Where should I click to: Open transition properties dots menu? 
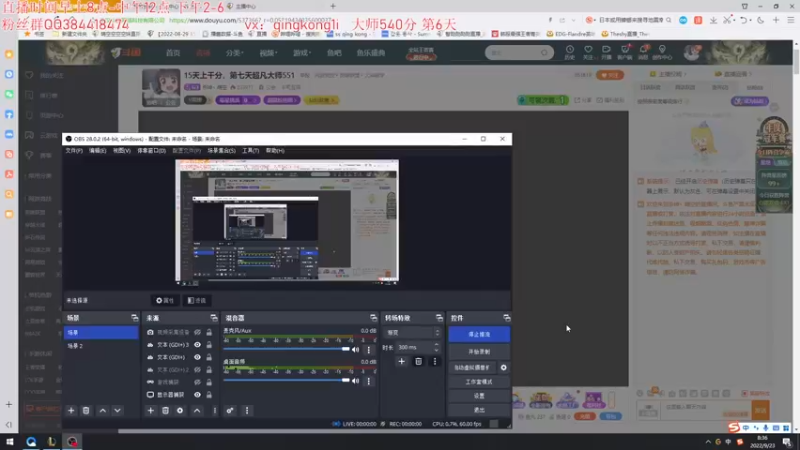(x=435, y=362)
